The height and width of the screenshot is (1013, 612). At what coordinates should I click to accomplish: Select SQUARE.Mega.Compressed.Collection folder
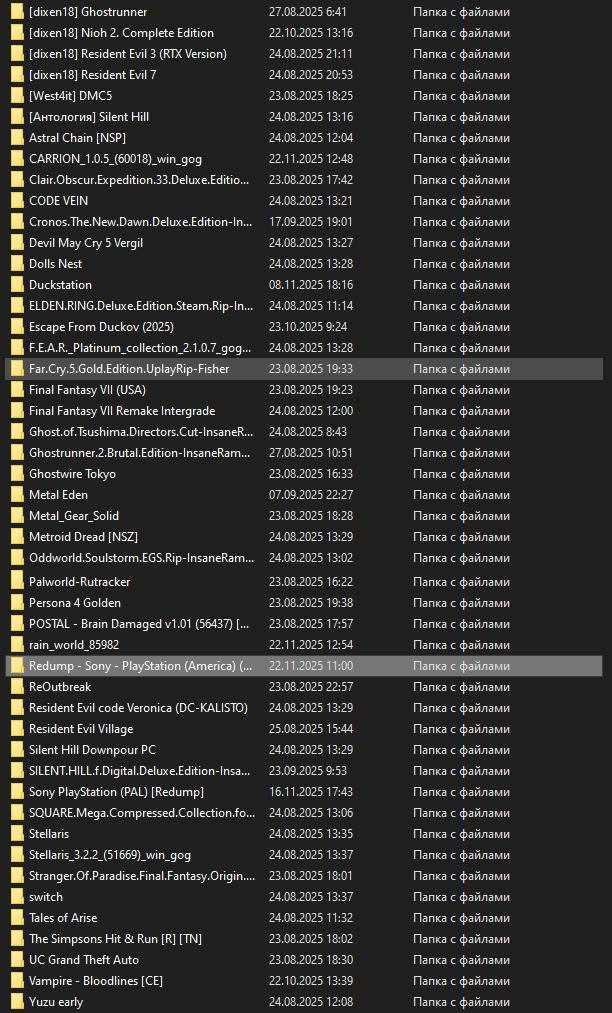point(142,813)
